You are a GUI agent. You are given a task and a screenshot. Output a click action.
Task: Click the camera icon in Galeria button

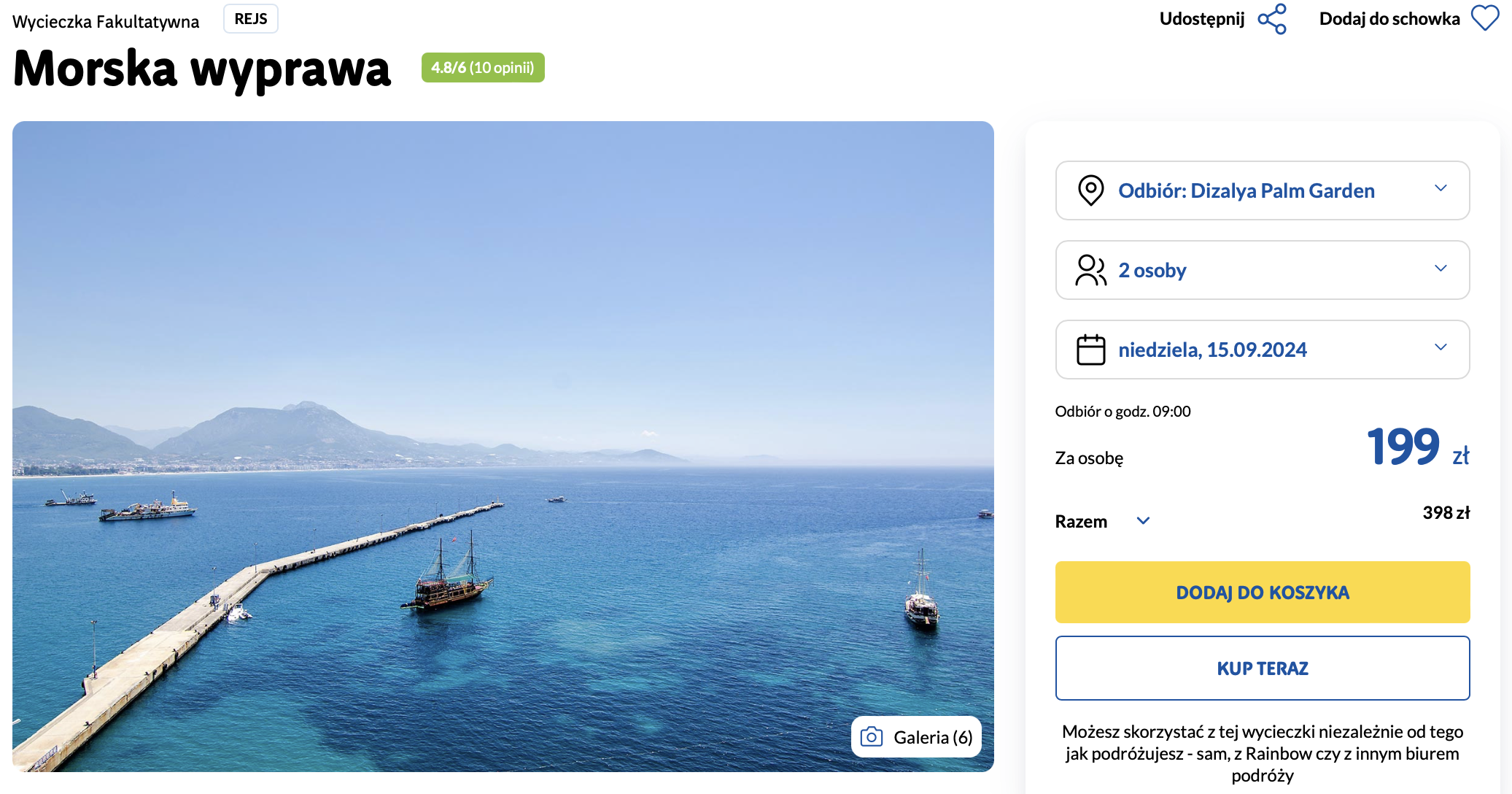(872, 737)
